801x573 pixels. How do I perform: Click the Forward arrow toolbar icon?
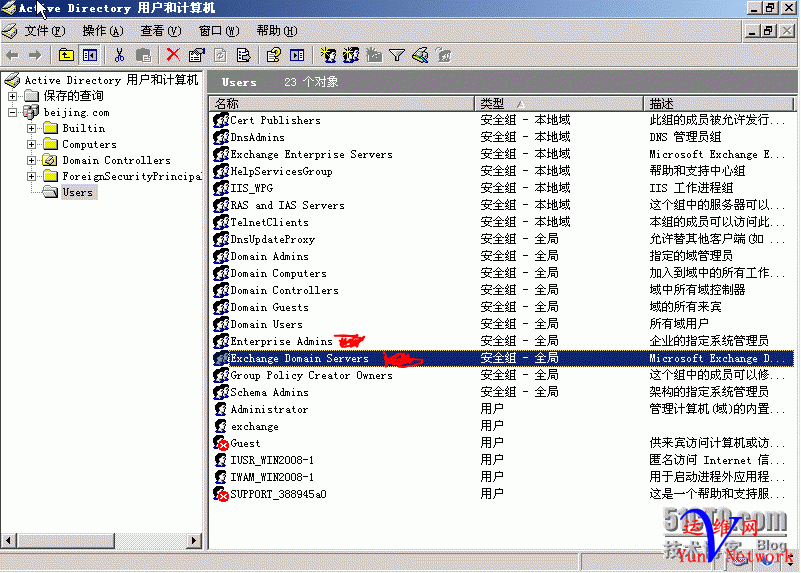[35, 55]
